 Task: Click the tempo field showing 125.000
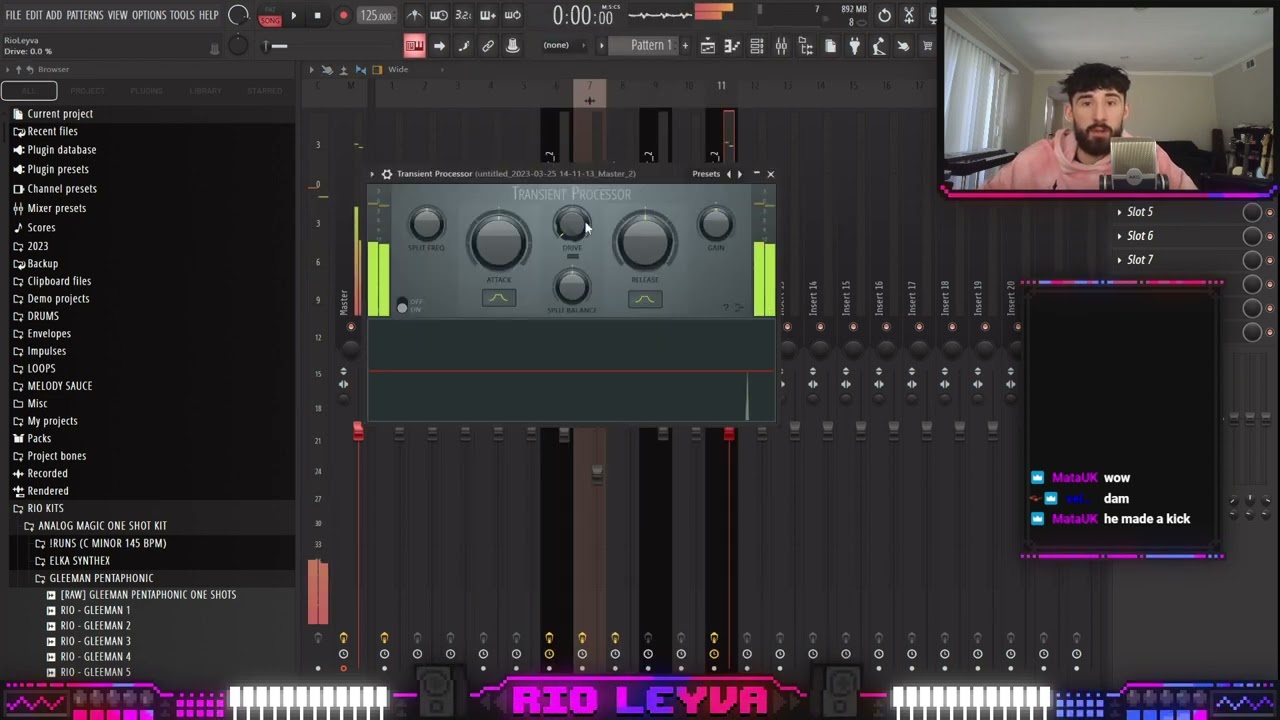(x=376, y=15)
